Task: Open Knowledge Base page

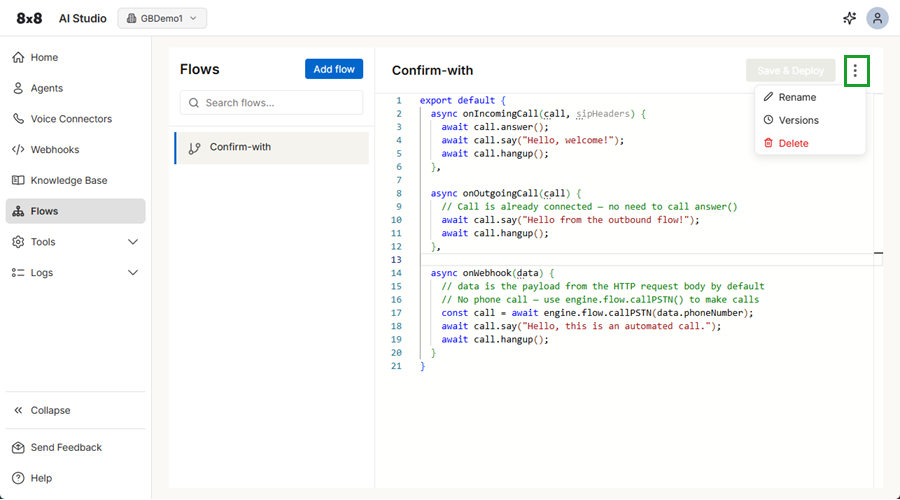Action: [x=75, y=180]
